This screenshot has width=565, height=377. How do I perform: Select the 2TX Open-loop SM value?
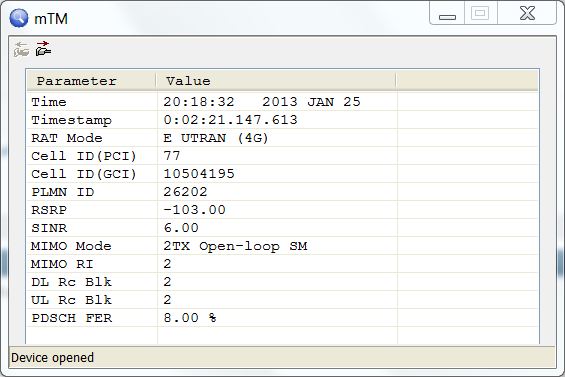[x=235, y=246]
